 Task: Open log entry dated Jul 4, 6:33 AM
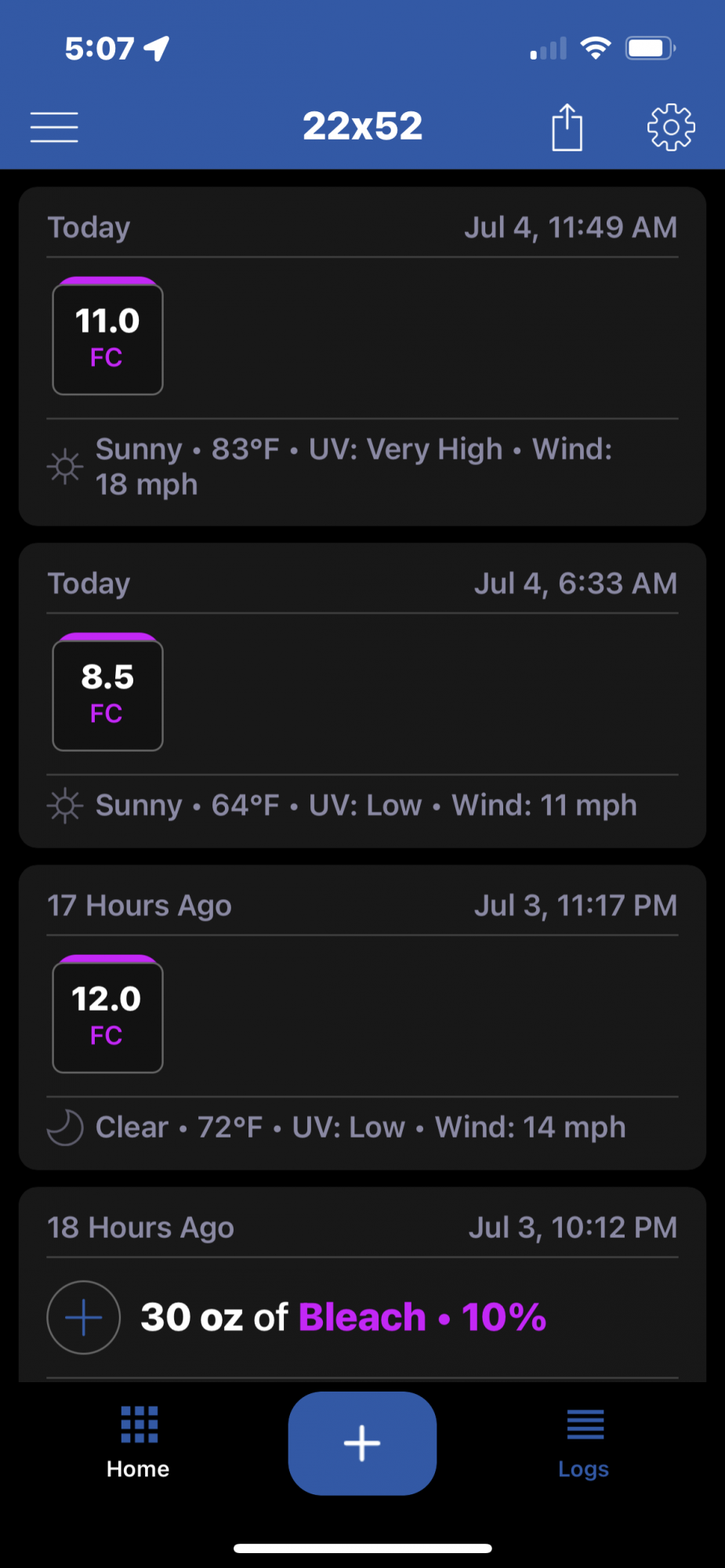(x=362, y=695)
